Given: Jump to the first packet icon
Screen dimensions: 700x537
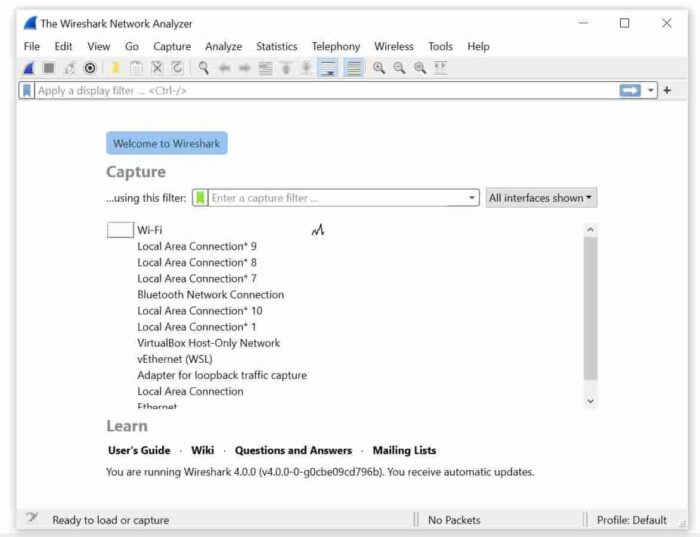Looking at the screenshot, I should click(286, 68).
